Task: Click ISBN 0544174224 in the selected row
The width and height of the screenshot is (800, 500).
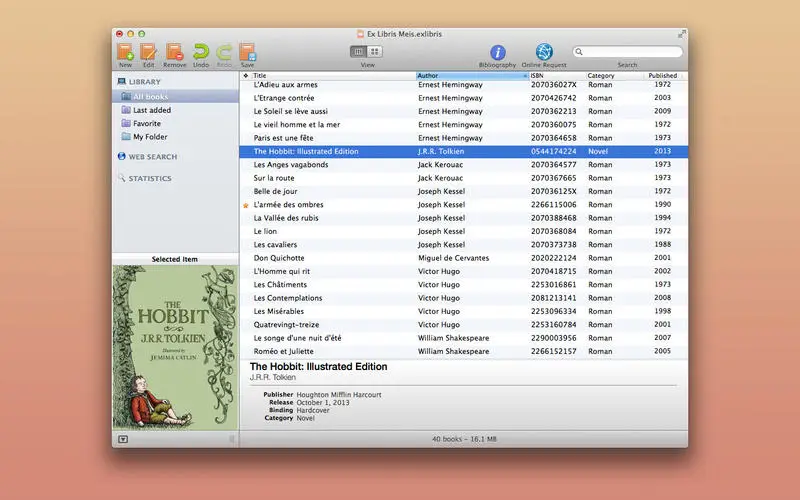Action: (x=554, y=151)
